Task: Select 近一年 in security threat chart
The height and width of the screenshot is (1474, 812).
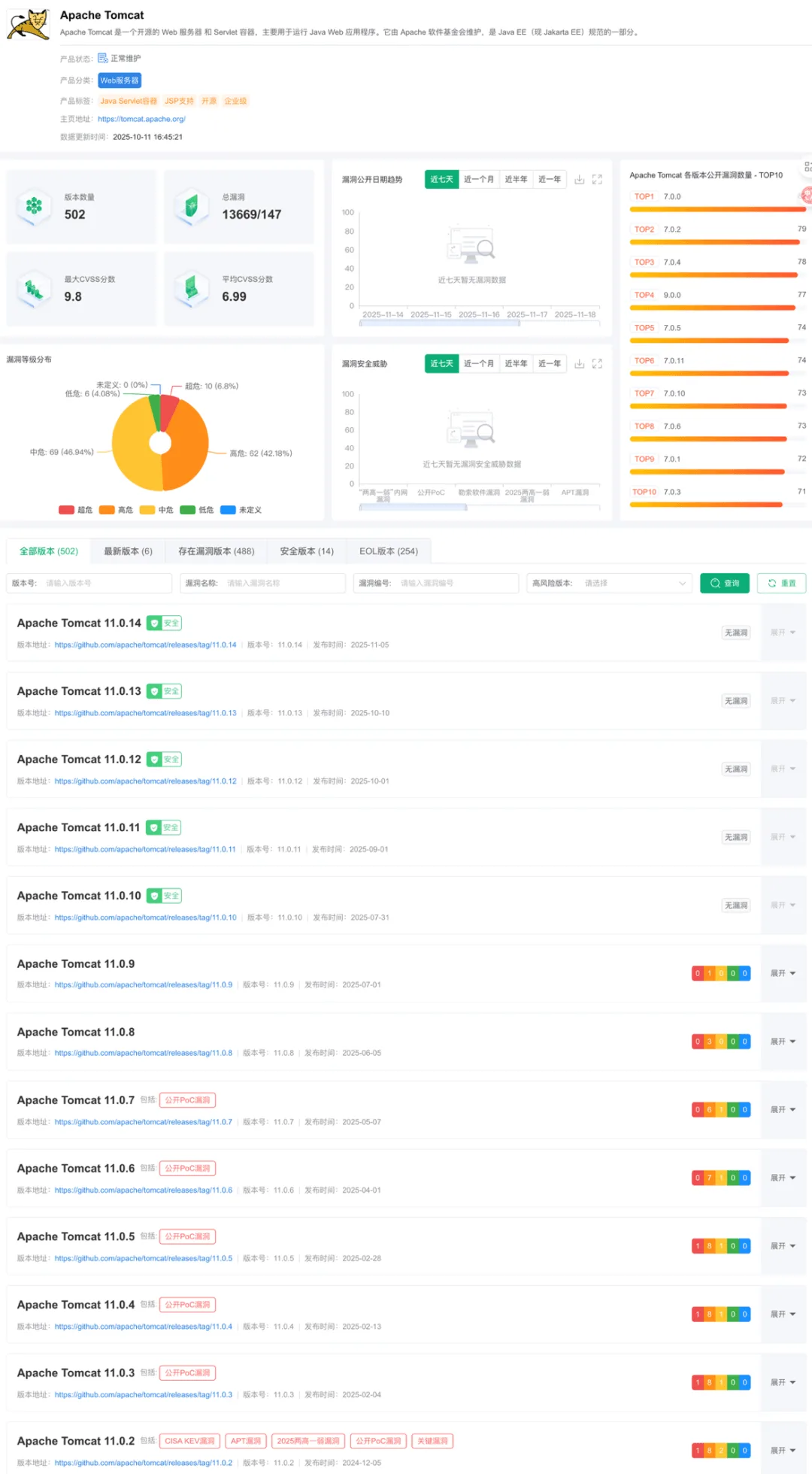Action: tap(550, 364)
